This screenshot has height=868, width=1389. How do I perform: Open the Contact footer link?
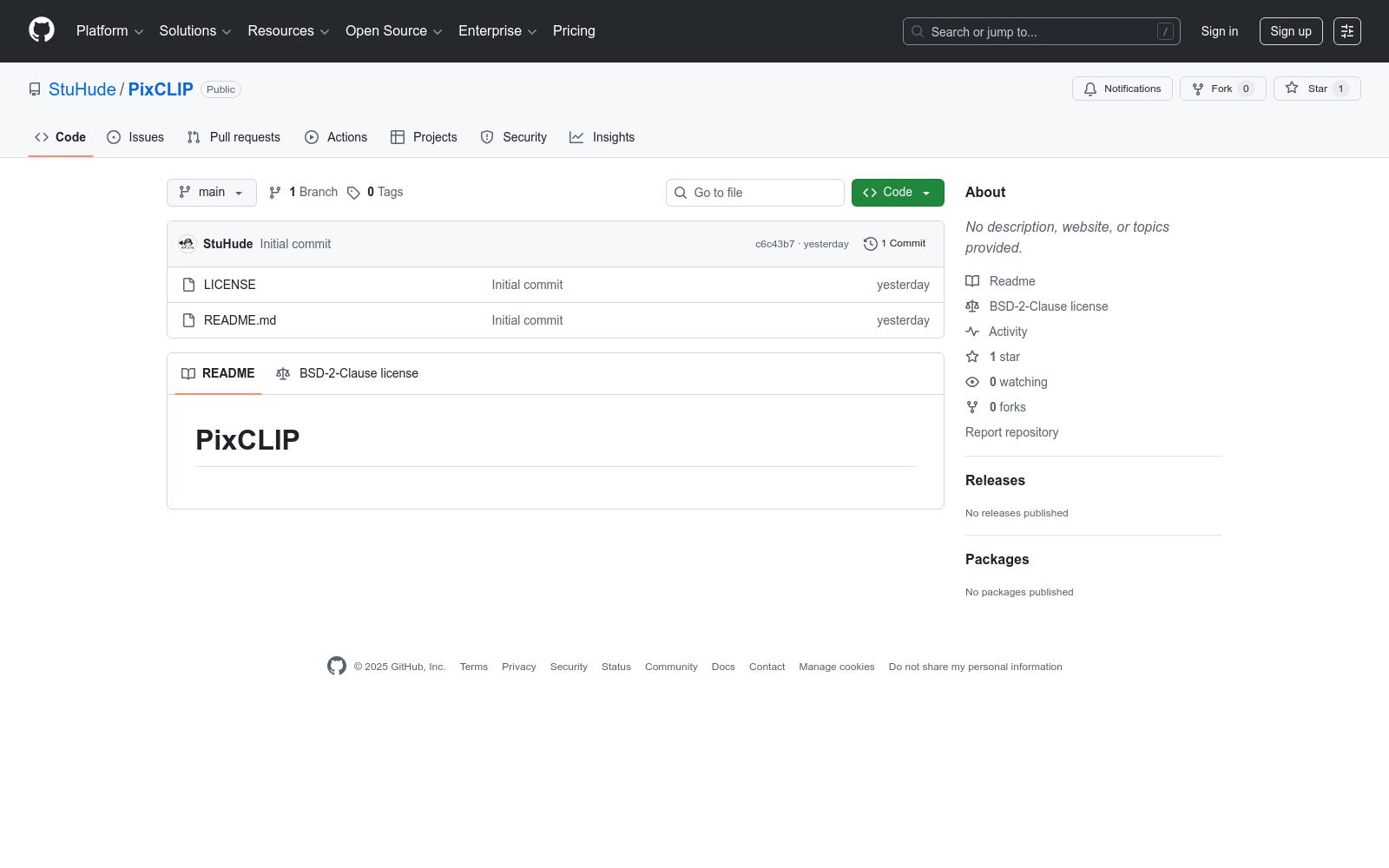point(767,667)
